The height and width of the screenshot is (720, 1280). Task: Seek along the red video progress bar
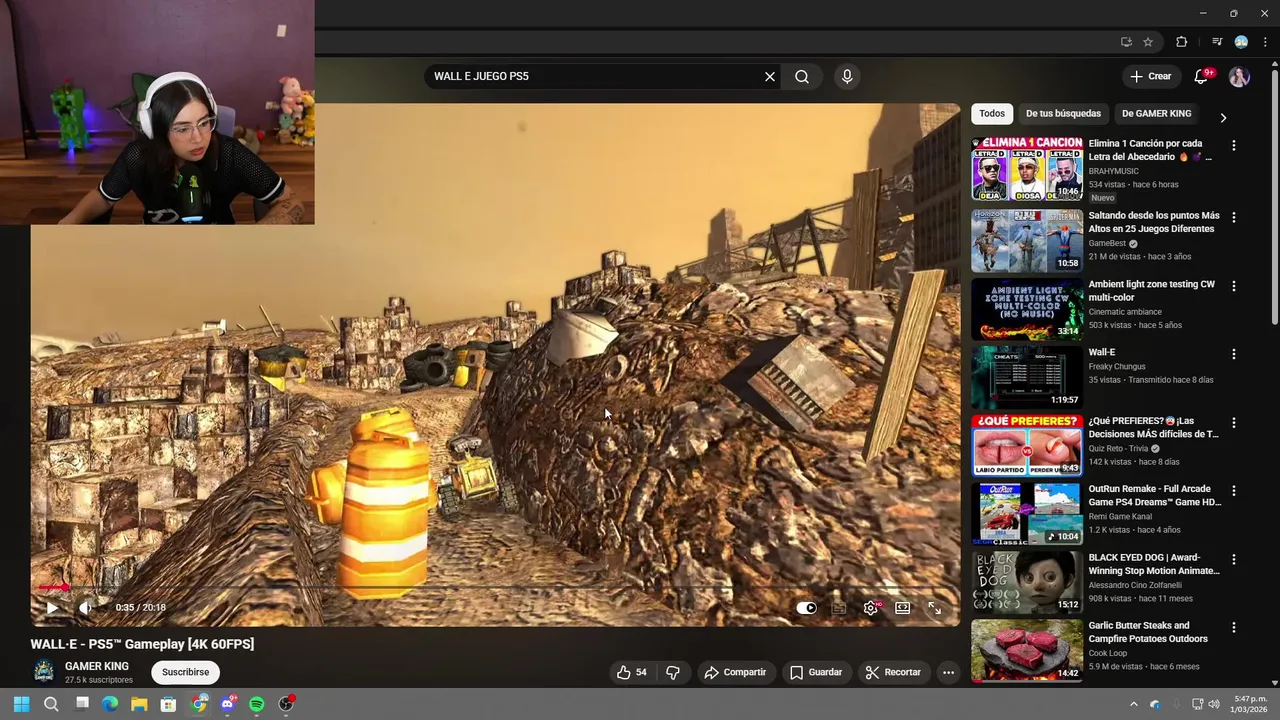click(495, 587)
